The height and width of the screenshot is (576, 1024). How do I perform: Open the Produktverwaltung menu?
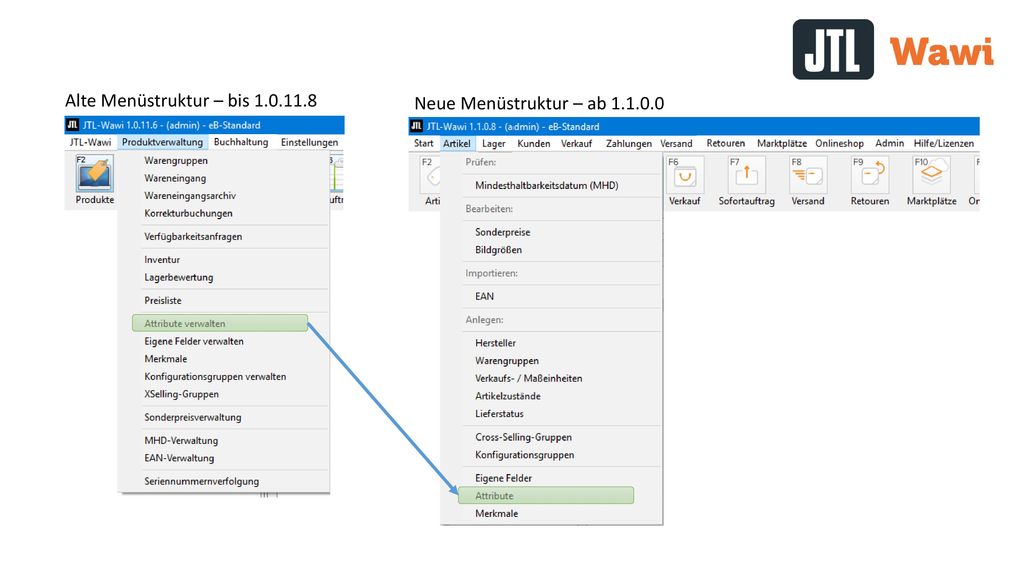tap(163, 142)
